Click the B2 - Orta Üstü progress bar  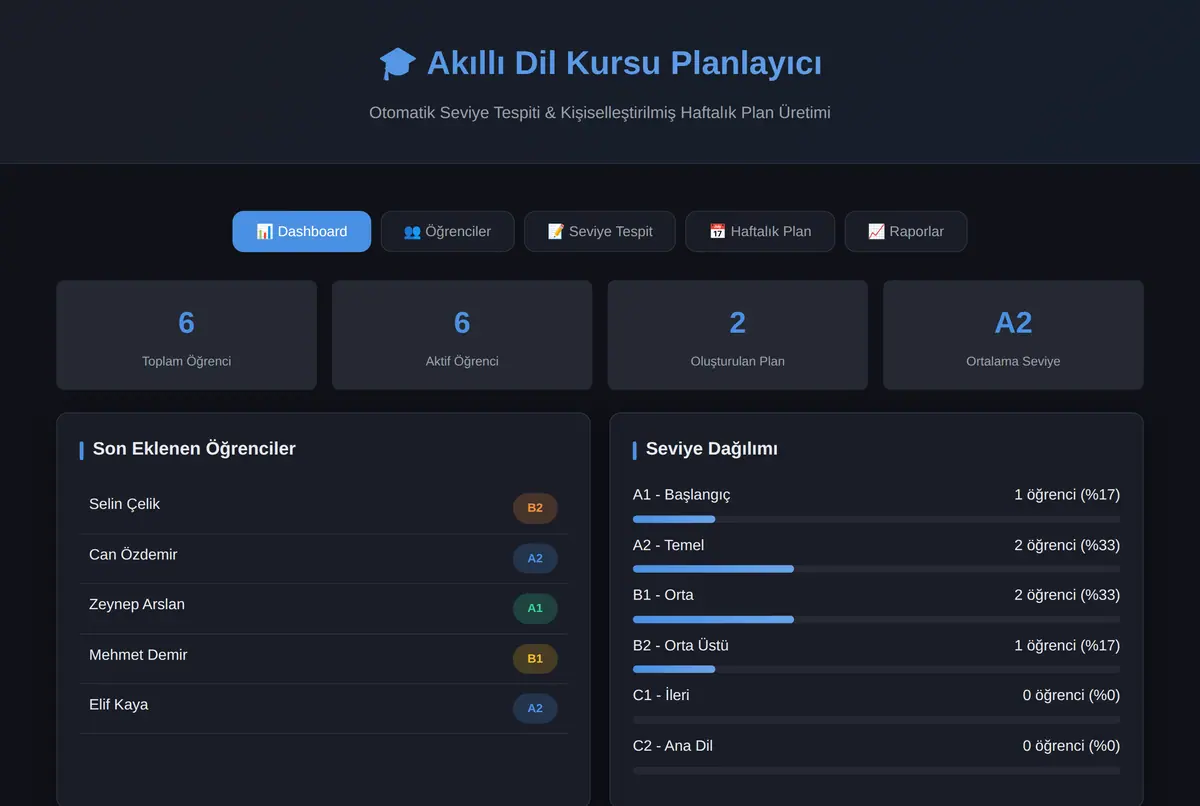tap(876, 669)
